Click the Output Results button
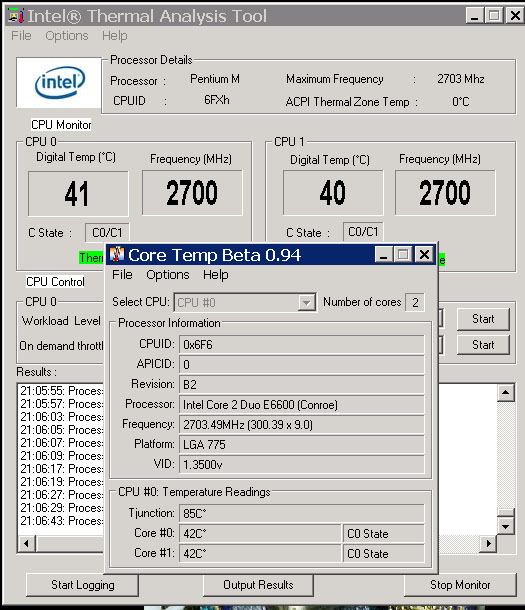525x610 pixels. point(258,585)
